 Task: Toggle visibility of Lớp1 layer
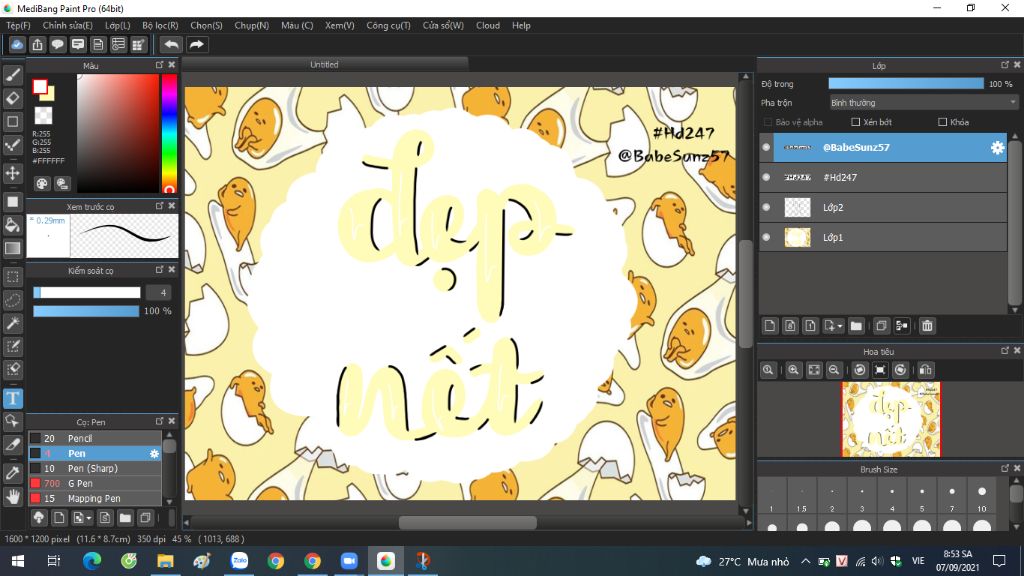pyautogui.click(x=766, y=237)
